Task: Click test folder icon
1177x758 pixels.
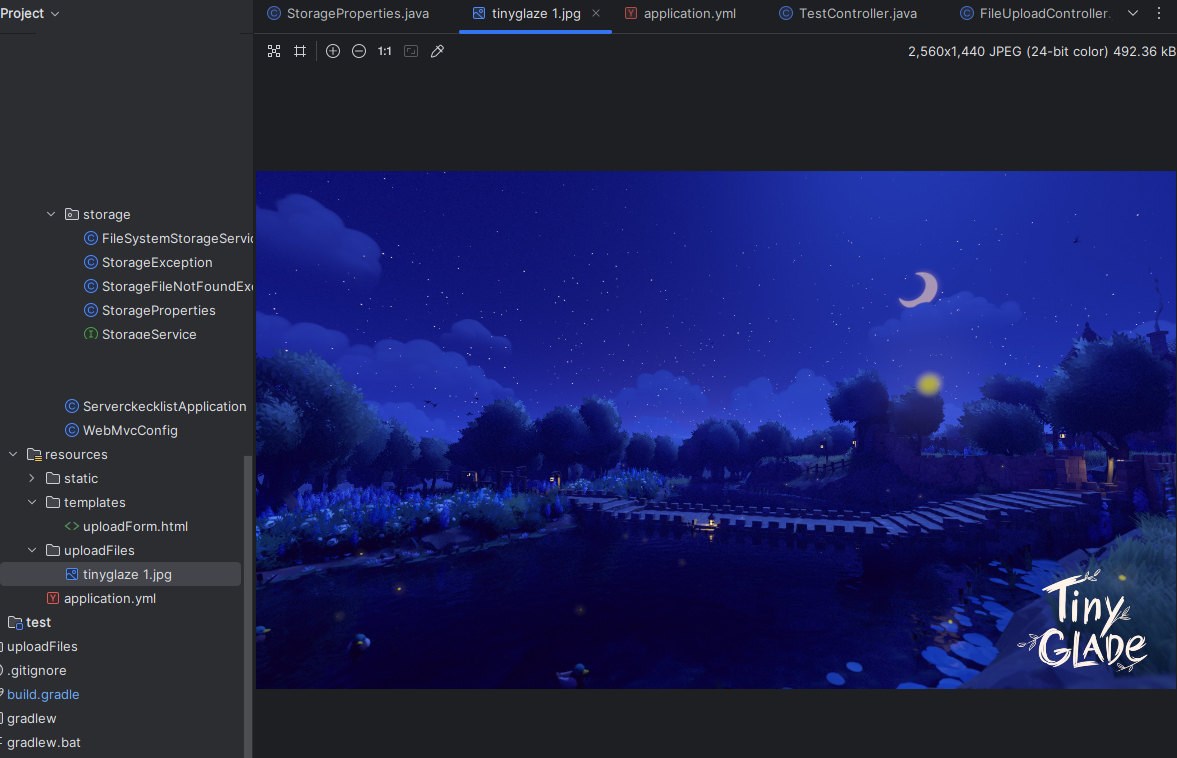Action: click(x=15, y=623)
